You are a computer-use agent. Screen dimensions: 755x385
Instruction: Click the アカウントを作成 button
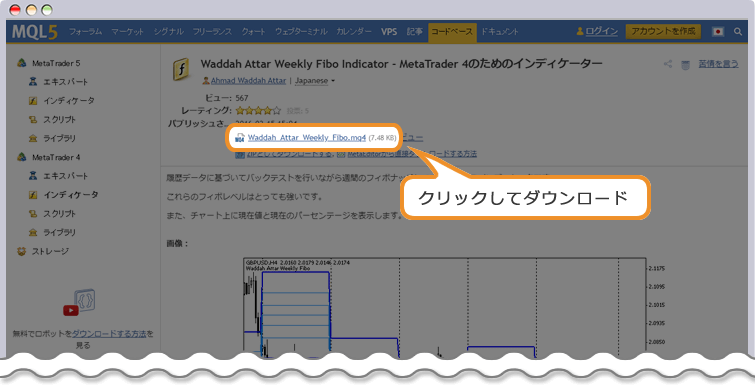pos(663,32)
